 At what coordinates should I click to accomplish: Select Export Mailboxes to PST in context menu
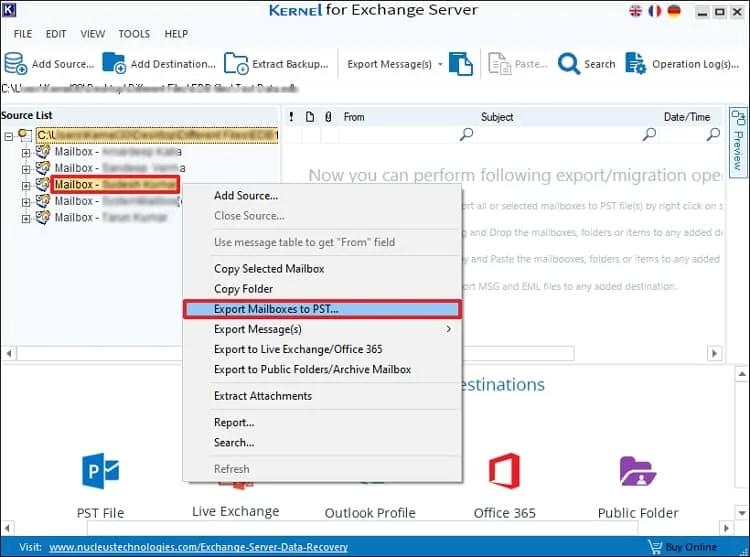322,309
